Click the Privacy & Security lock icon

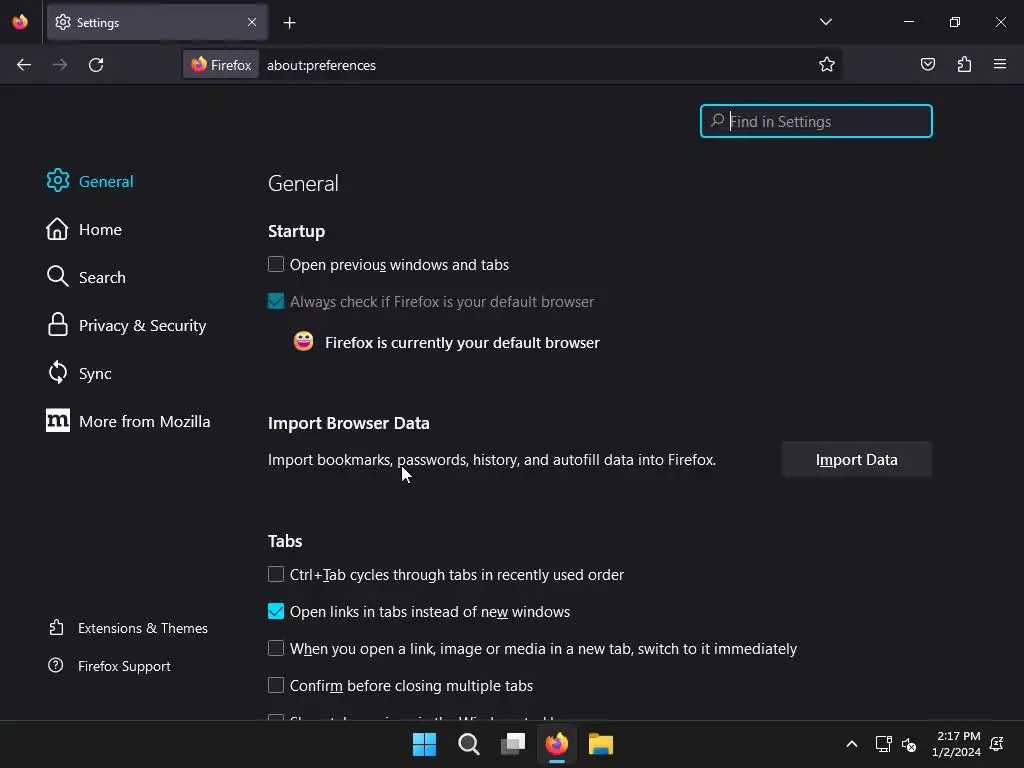(x=57, y=325)
